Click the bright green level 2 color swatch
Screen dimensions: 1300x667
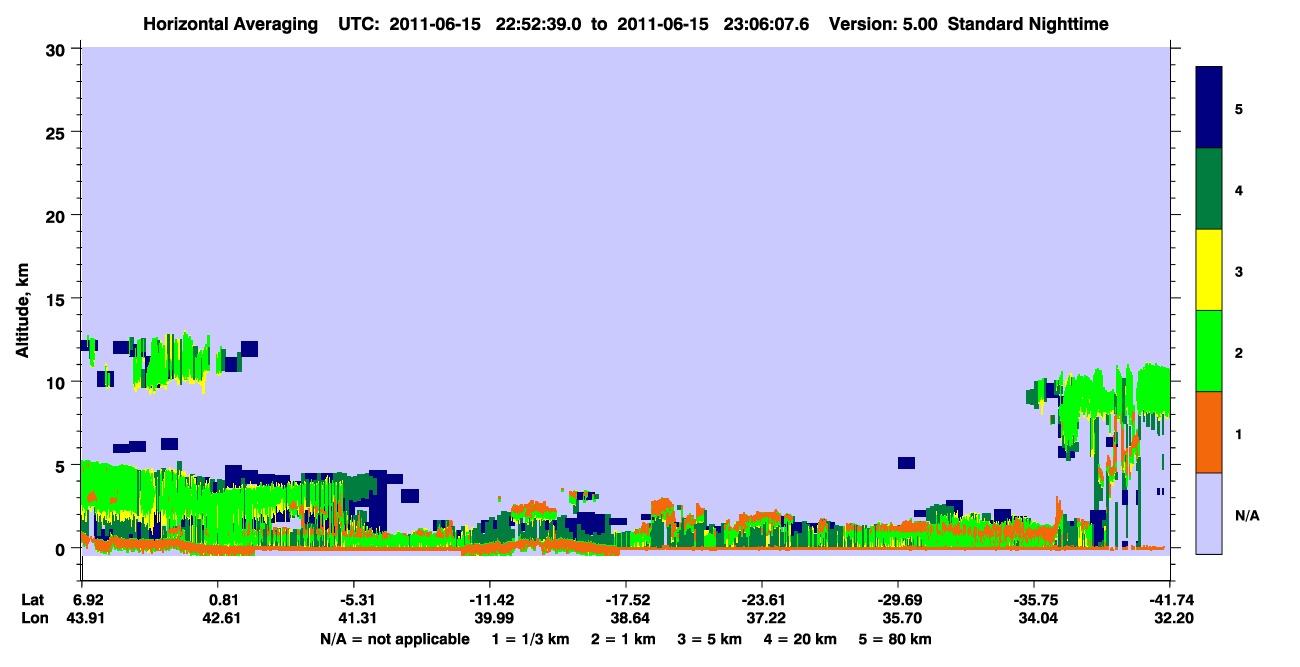[1209, 351]
